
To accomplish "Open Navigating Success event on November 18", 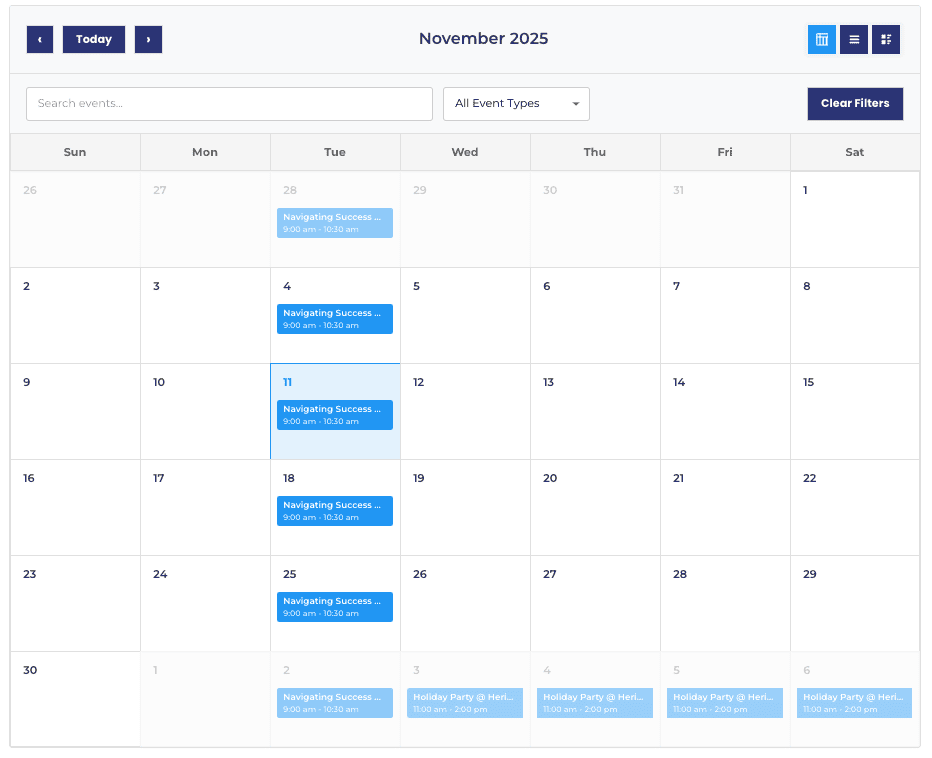I will click(335, 511).
